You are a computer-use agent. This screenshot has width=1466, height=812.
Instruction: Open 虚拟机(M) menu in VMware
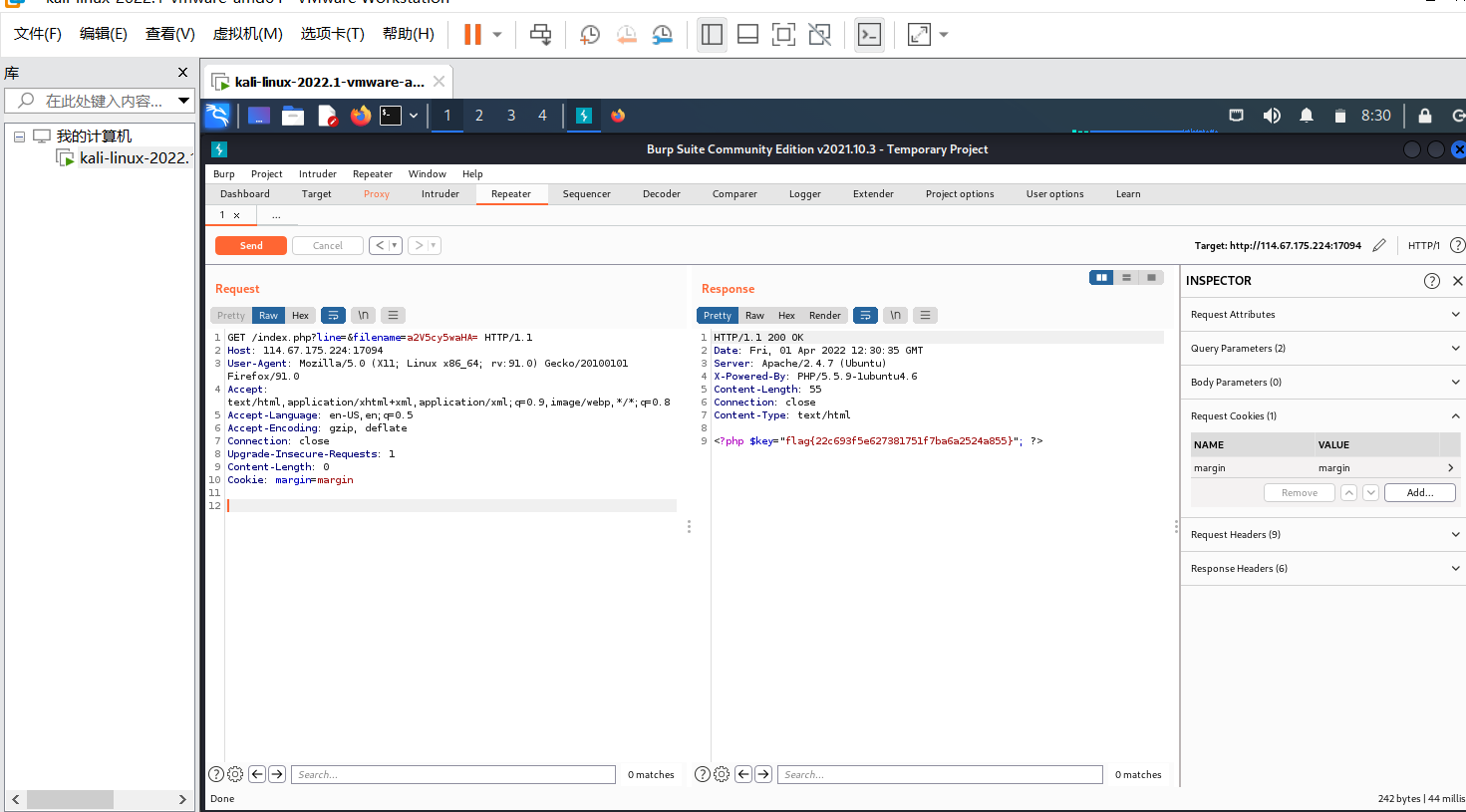tap(248, 34)
